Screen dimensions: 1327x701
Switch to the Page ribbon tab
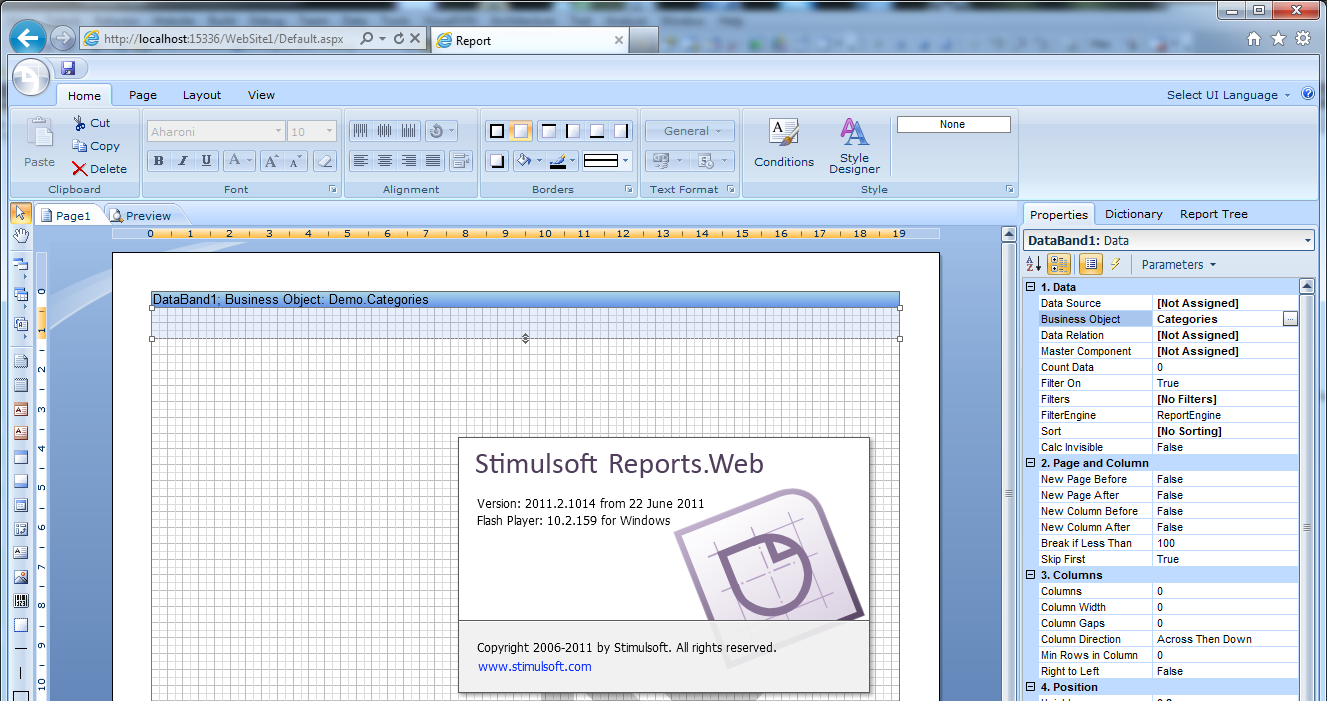143,95
